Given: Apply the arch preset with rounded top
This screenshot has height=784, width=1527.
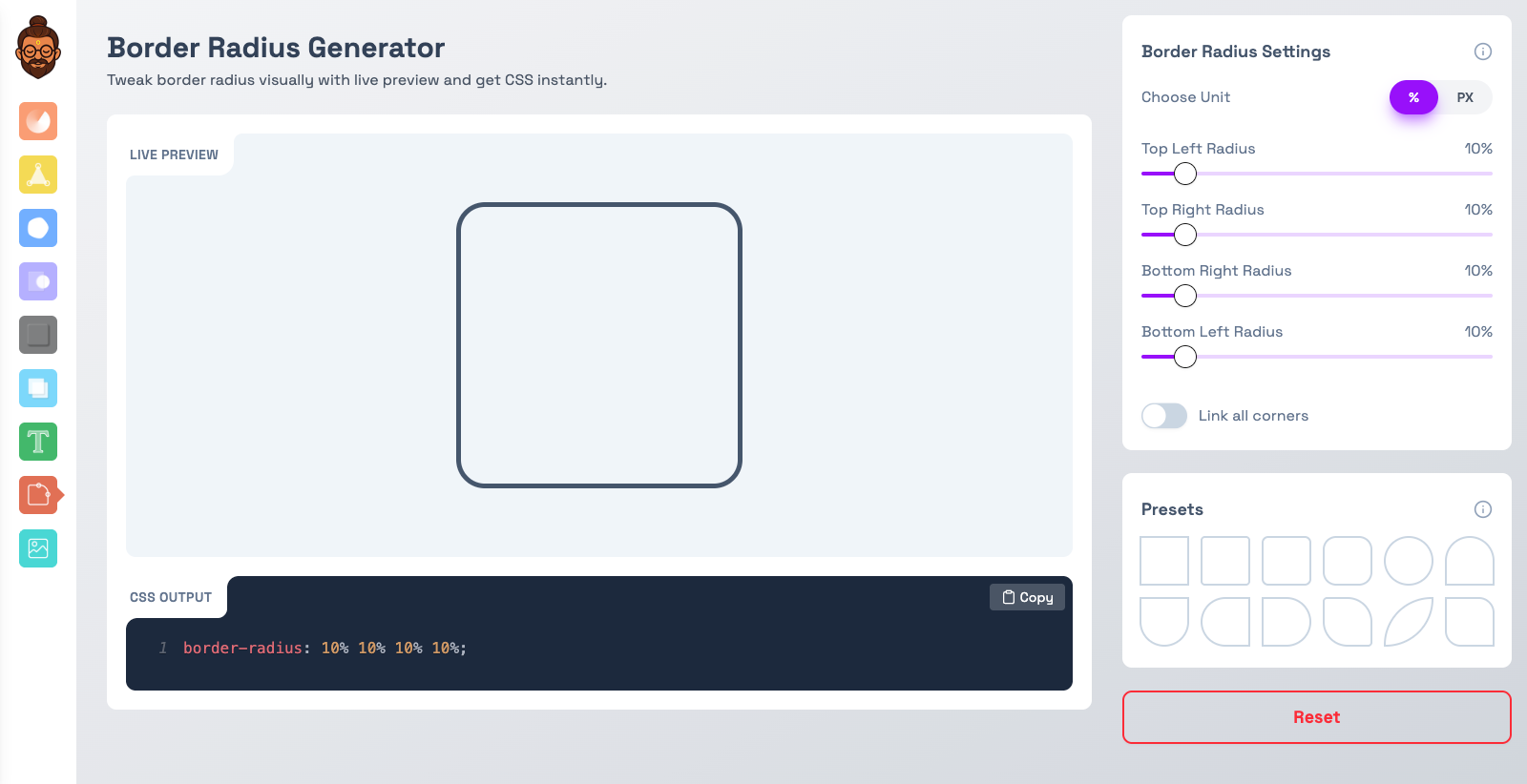Looking at the screenshot, I should (x=1470, y=561).
